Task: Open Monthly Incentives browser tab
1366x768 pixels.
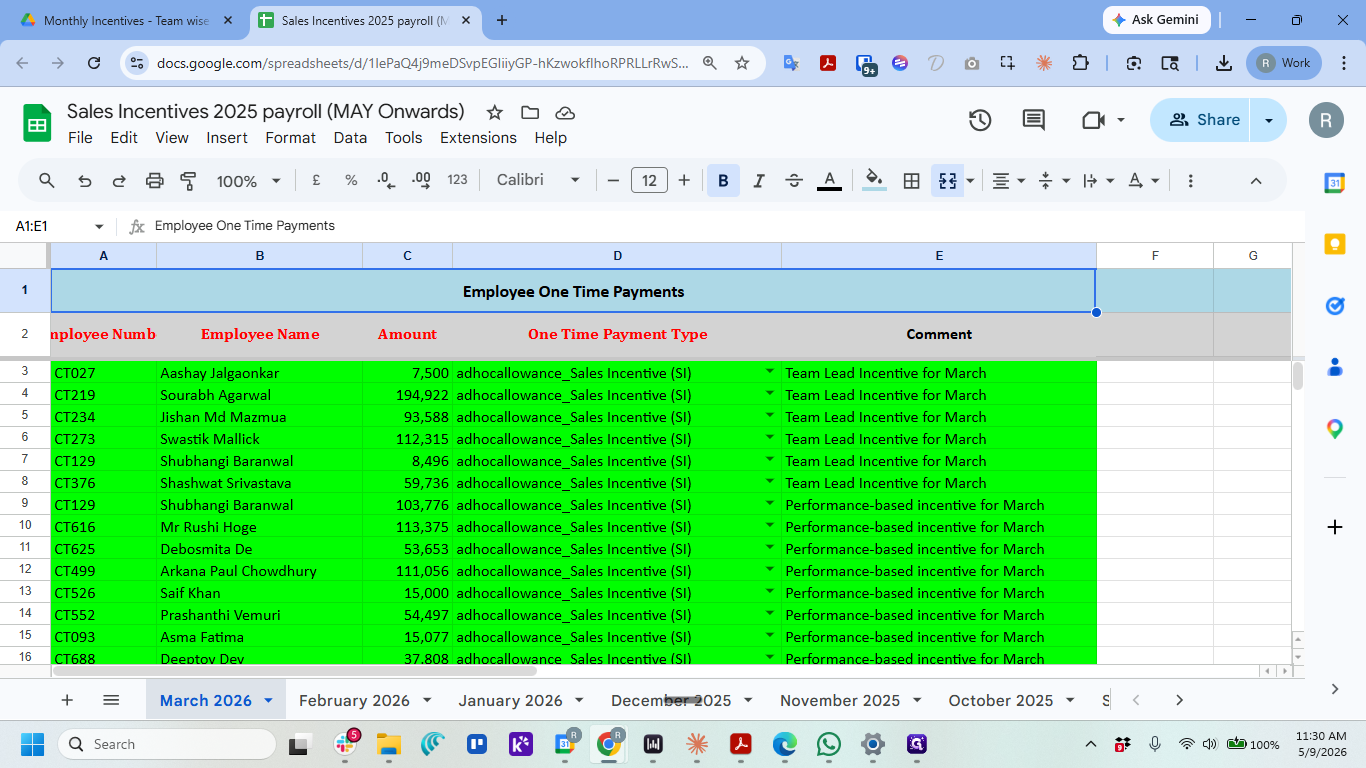Action: coord(126,20)
